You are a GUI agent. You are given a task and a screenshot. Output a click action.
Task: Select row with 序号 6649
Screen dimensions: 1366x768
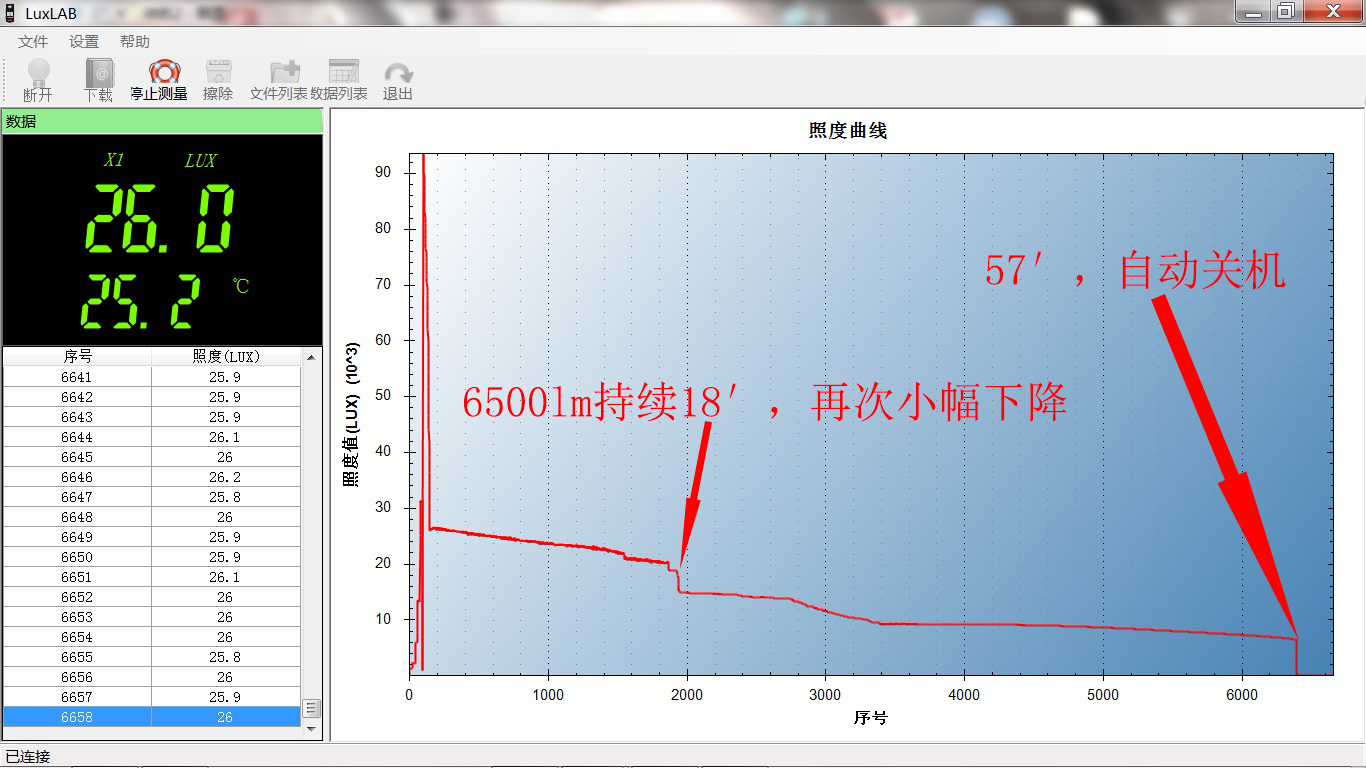(151, 537)
